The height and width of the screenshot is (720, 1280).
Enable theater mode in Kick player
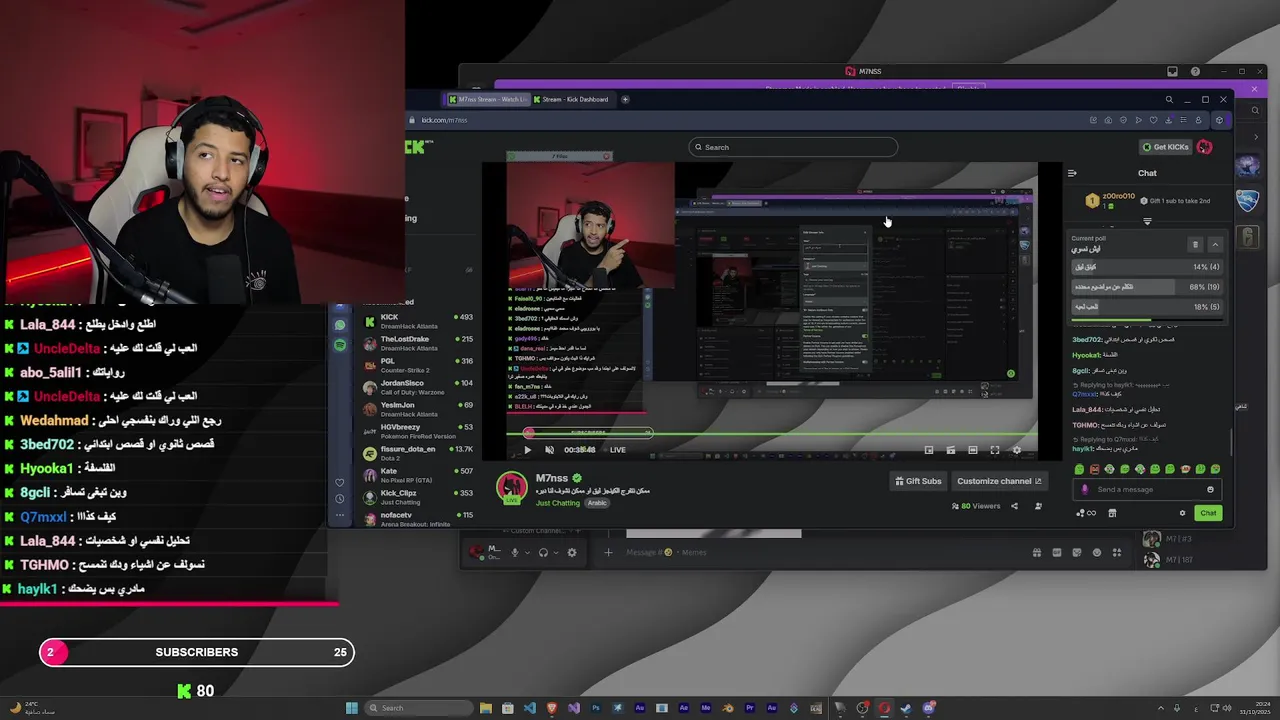[973, 450]
